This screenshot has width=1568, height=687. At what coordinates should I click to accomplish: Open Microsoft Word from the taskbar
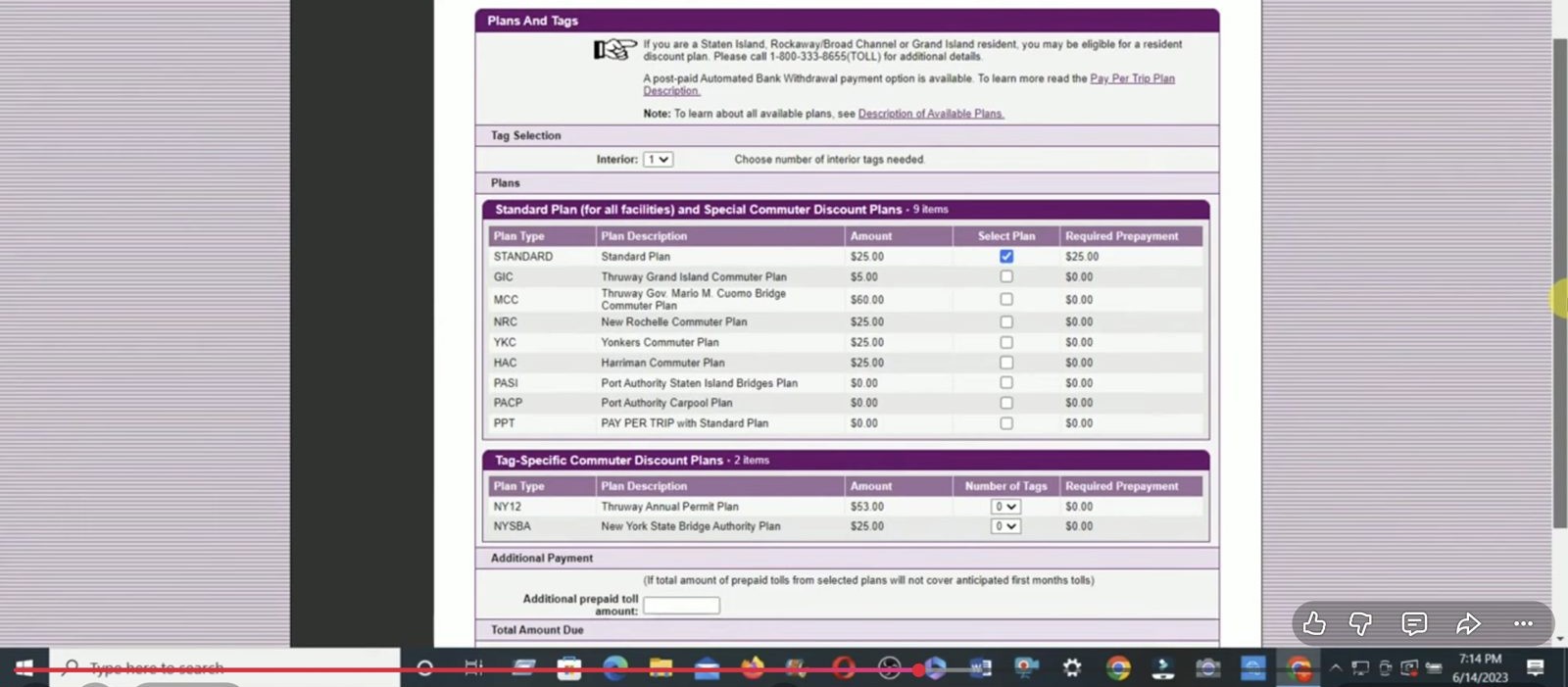tap(981, 668)
